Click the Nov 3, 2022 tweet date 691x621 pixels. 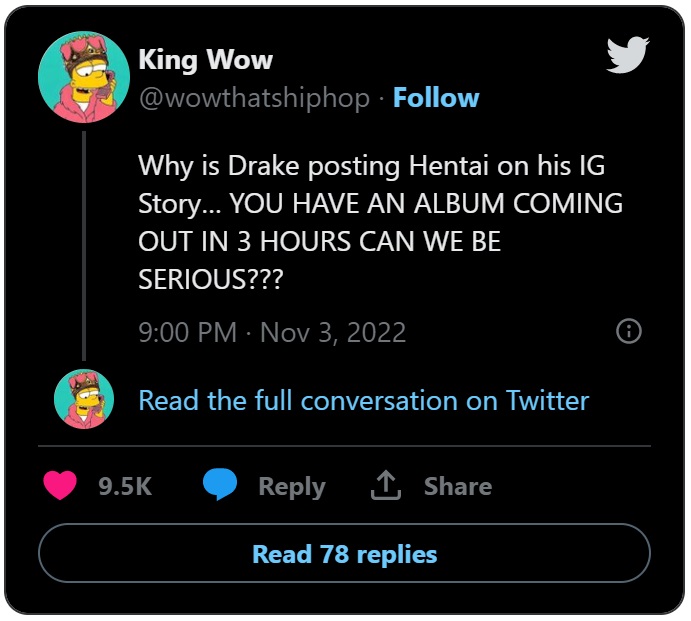pyautogui.click(x=333, y=332)
